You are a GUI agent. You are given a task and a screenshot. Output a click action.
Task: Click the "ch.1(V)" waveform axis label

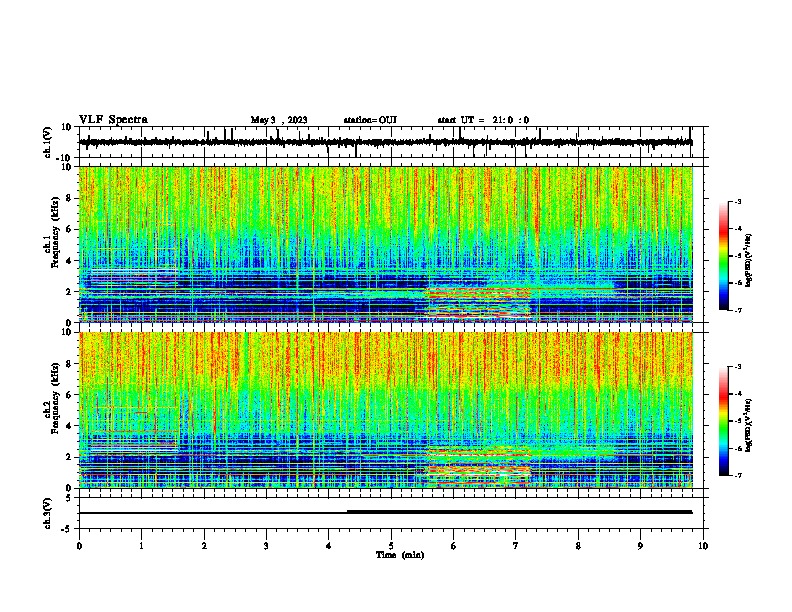48,142
